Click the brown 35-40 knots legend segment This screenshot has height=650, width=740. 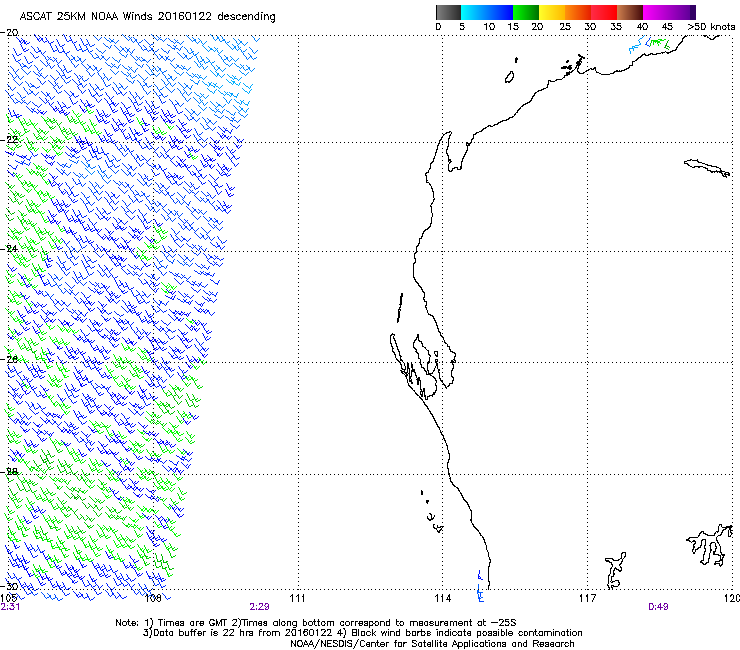tap(630, 12)
